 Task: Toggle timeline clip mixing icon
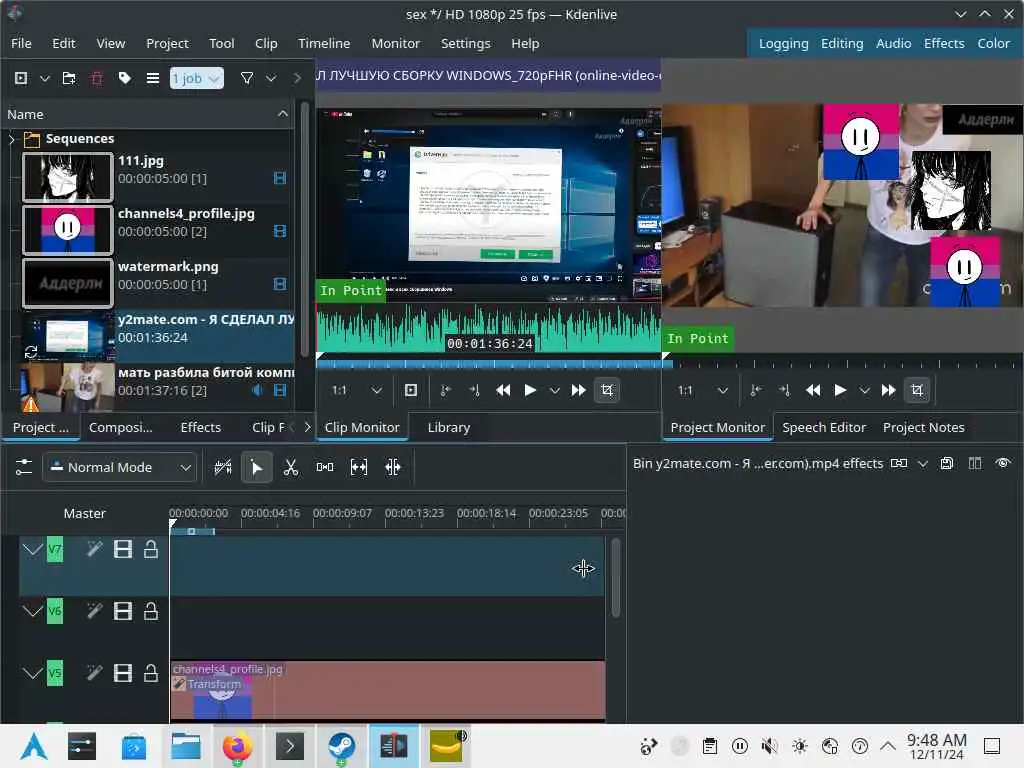point(223,467)
